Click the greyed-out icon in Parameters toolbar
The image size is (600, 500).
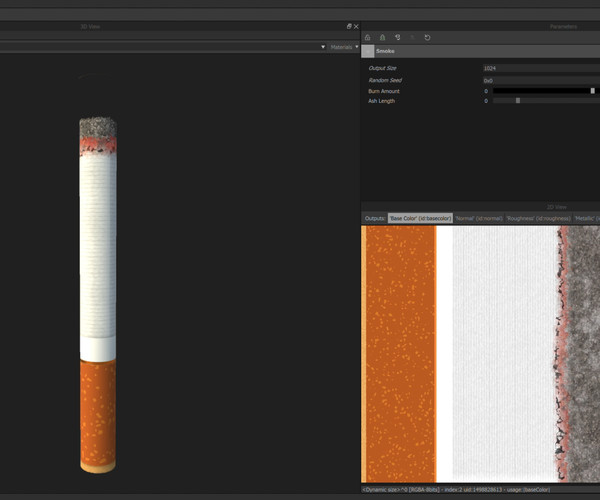[412, 37]
